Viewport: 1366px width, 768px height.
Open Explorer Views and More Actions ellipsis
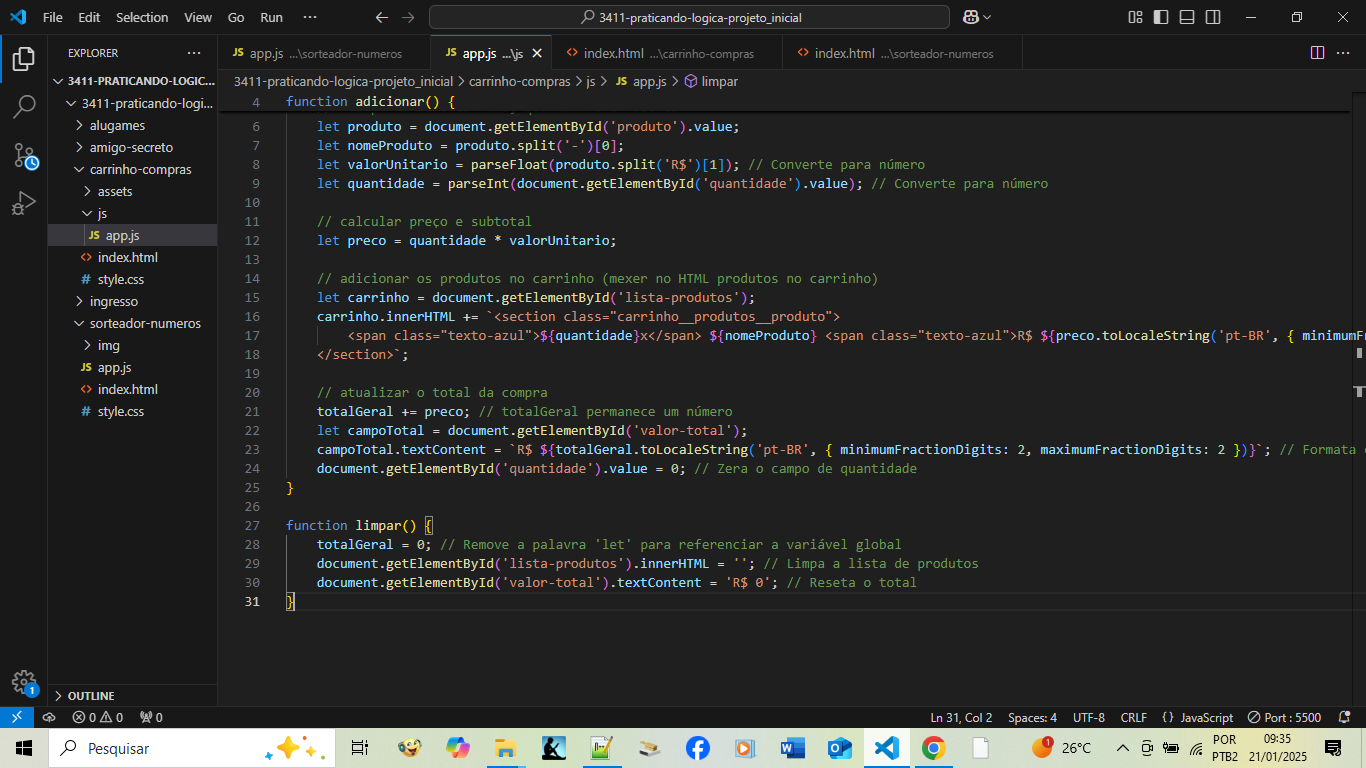pyautogui.click(x=194, y=53)
